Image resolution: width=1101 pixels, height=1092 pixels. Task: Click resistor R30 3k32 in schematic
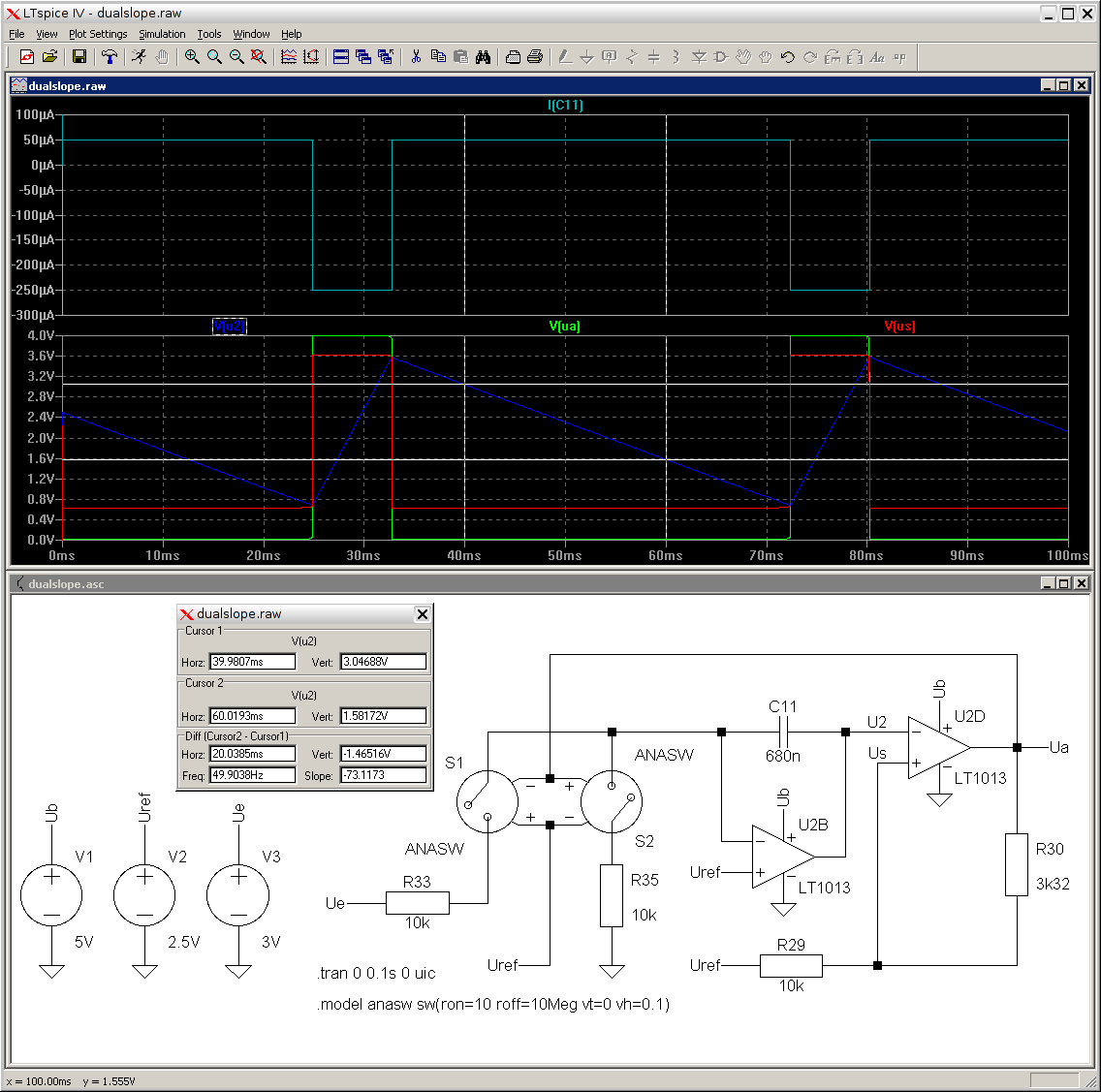pos(1016,864)
